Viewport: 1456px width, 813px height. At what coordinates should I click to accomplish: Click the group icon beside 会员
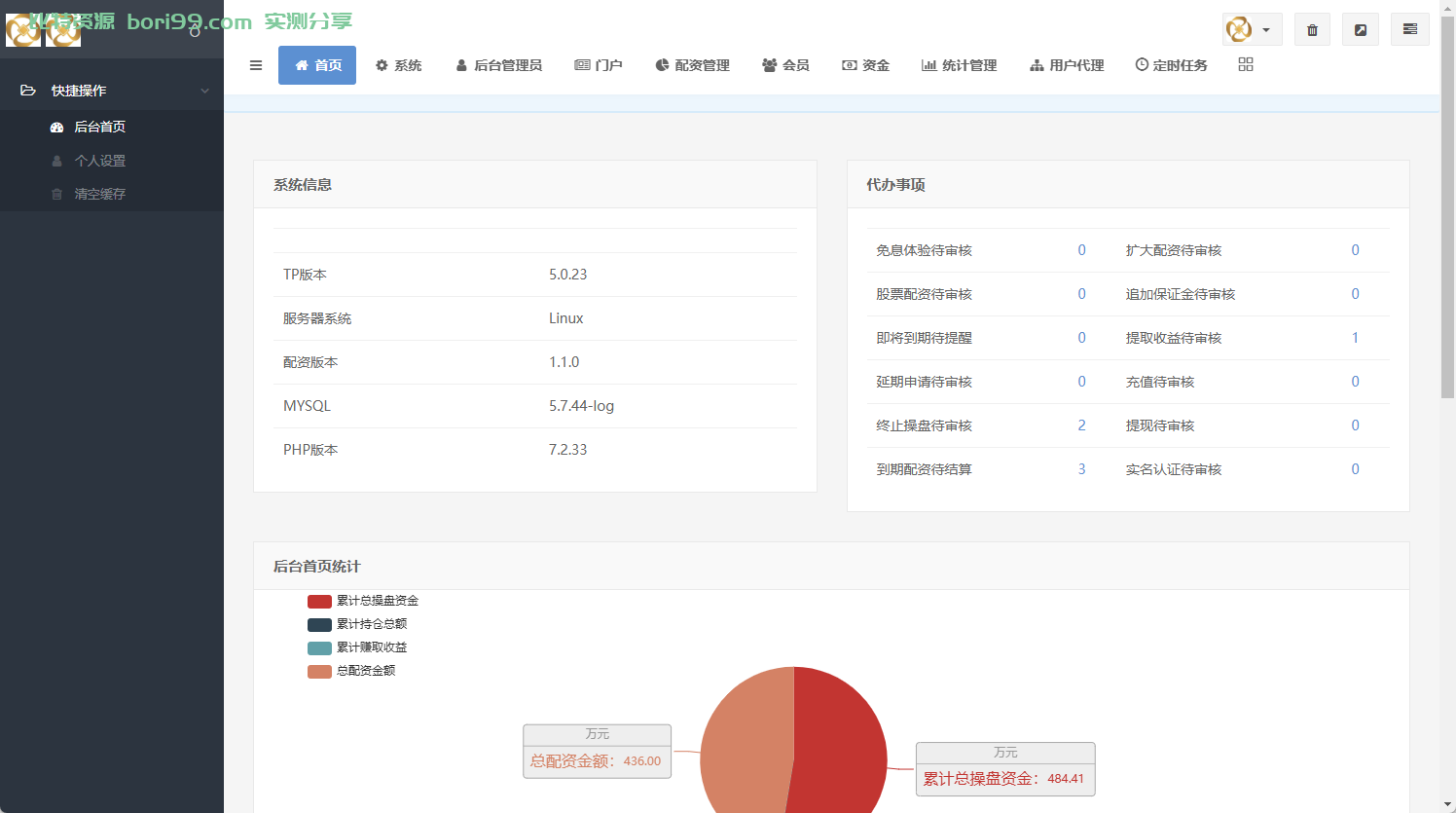770,65
